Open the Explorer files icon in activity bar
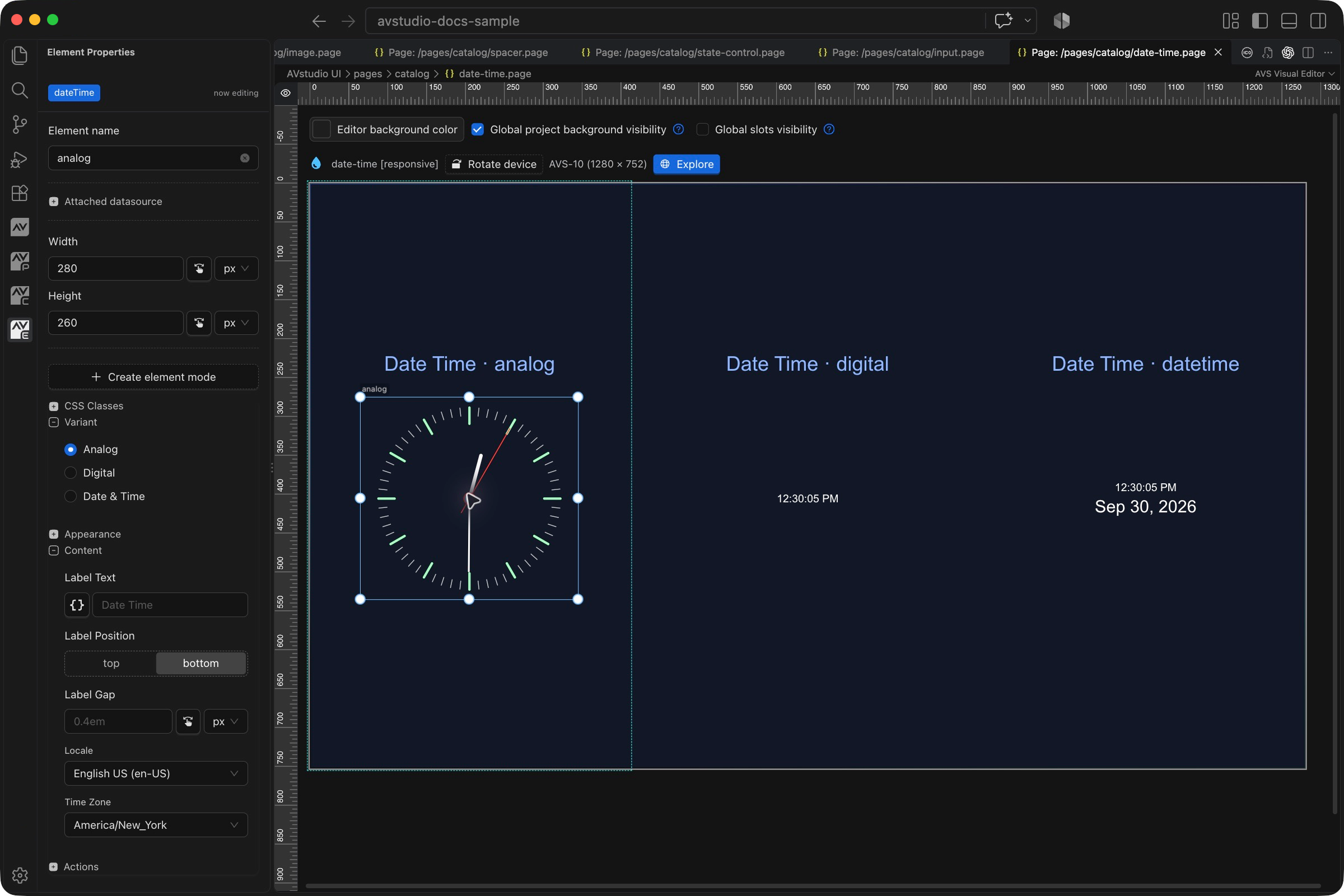 [x=20, y=55]
